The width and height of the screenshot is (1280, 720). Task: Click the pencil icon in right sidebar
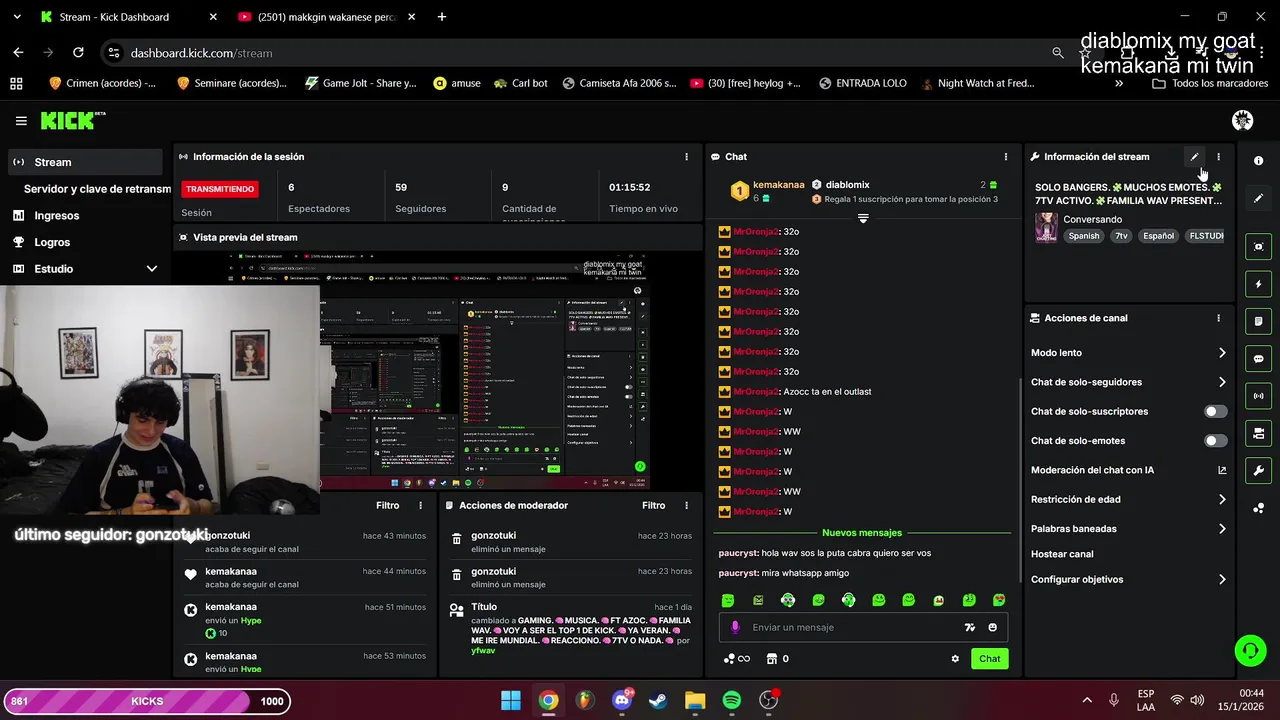tap(1258, 198)
